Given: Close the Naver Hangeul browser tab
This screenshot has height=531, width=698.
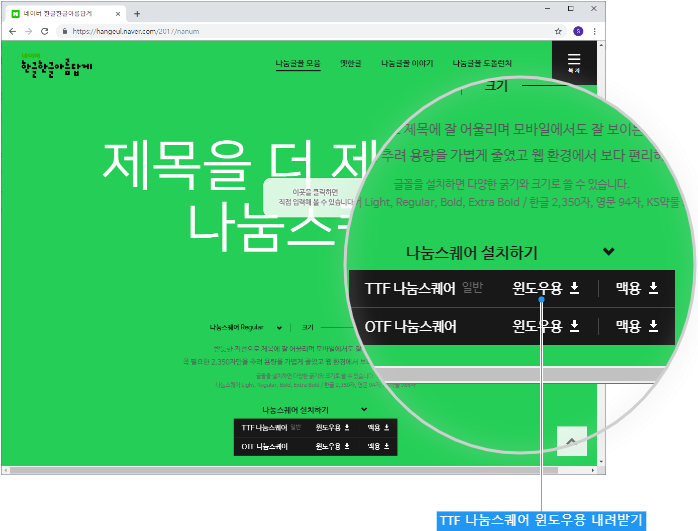Looking at the screenshot, I should tap(118, 14).
